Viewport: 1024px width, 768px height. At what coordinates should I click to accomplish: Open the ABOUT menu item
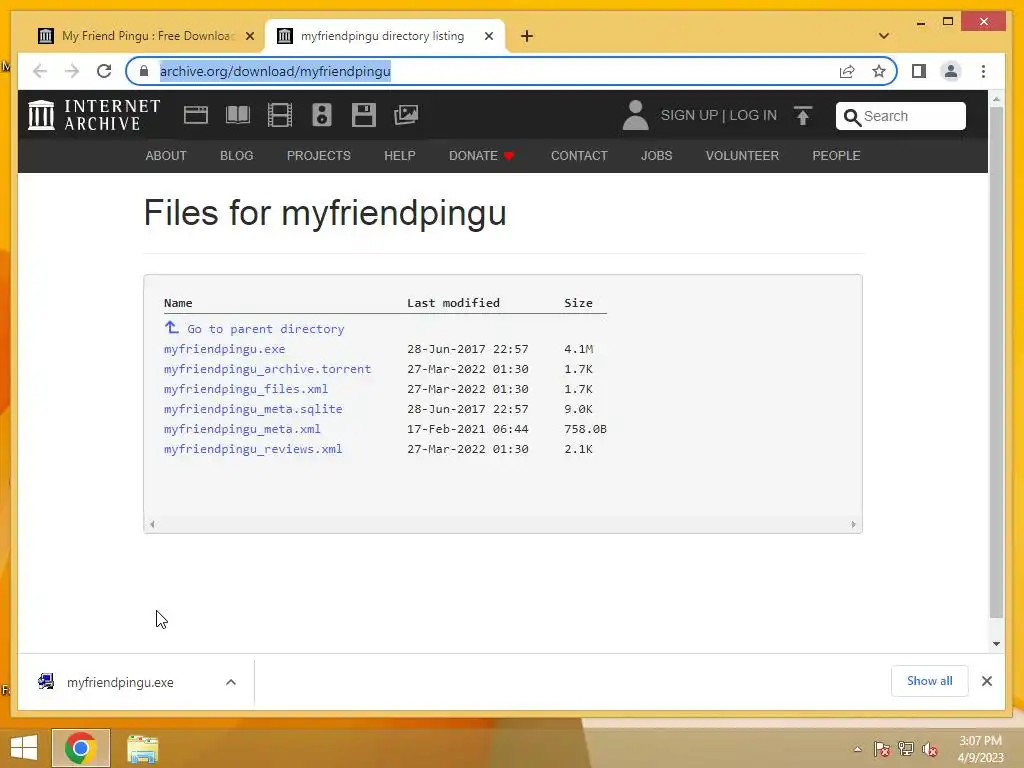166,155
